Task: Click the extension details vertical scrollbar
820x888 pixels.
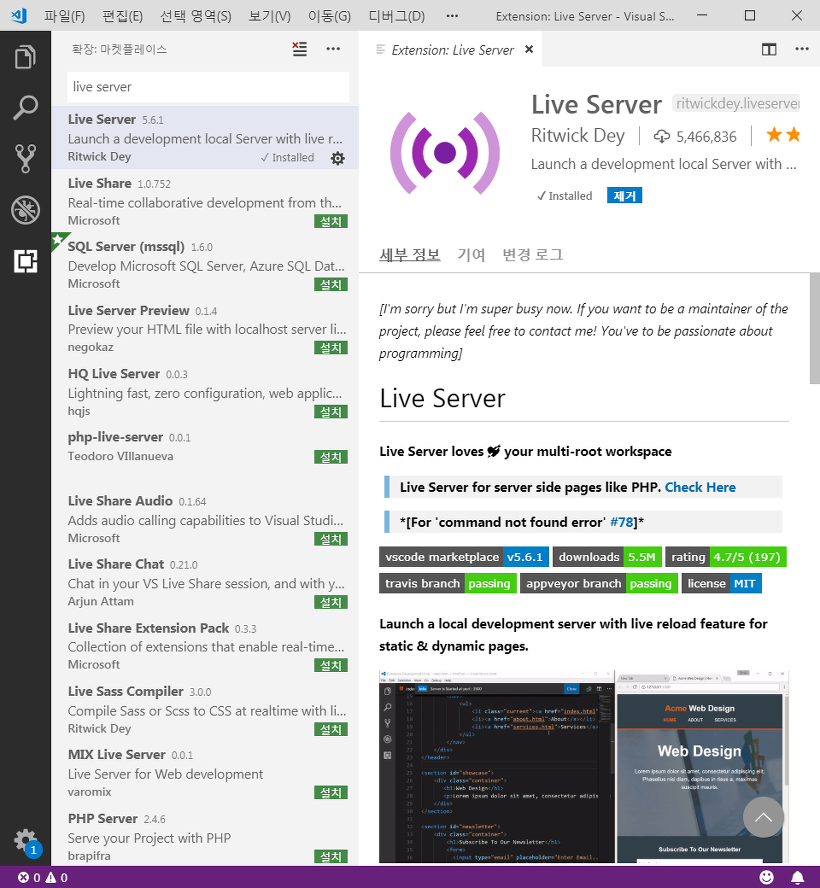Action: pyautogui.click(x=815, y=328)
